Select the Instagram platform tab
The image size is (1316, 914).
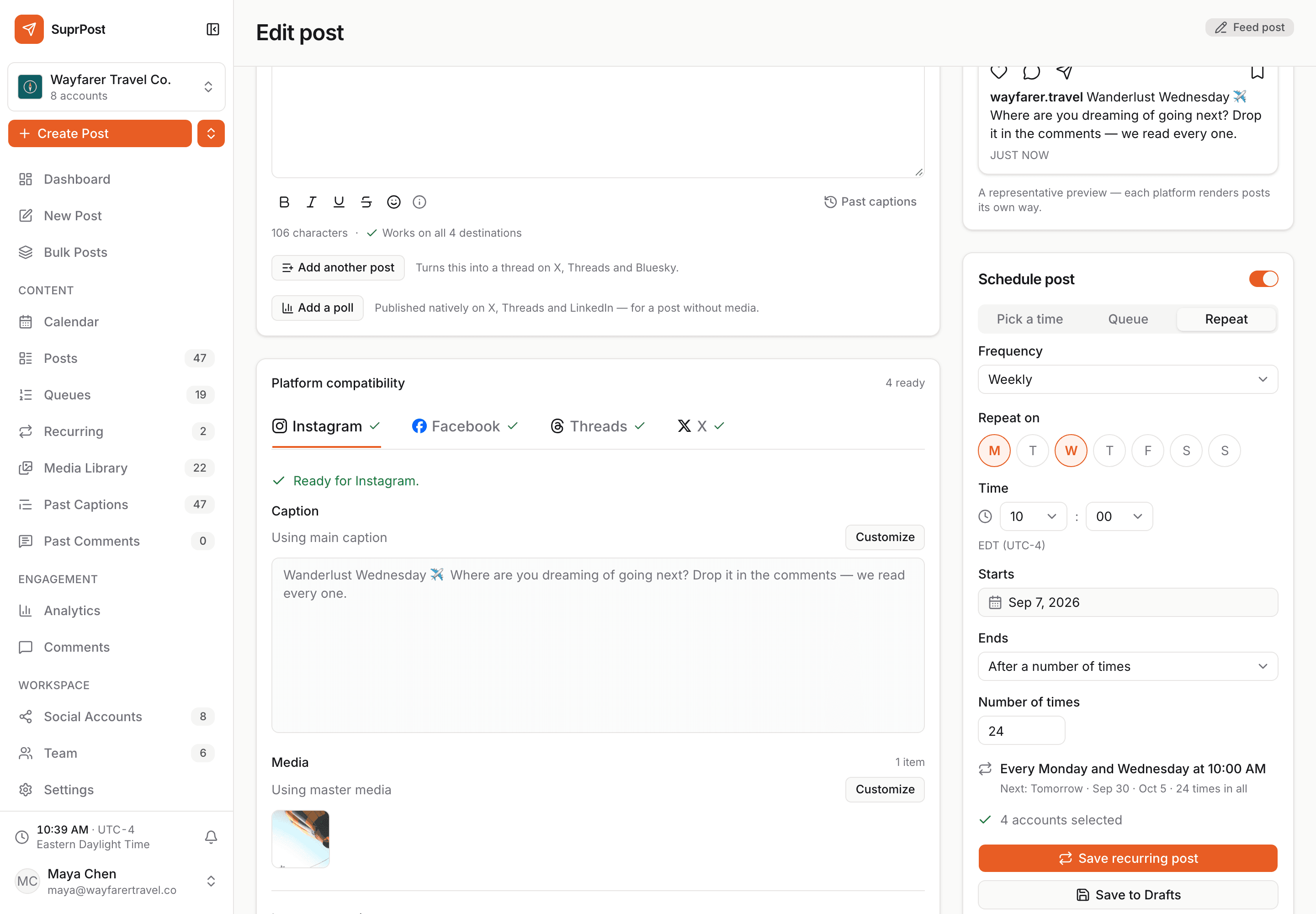pos(326,427)
